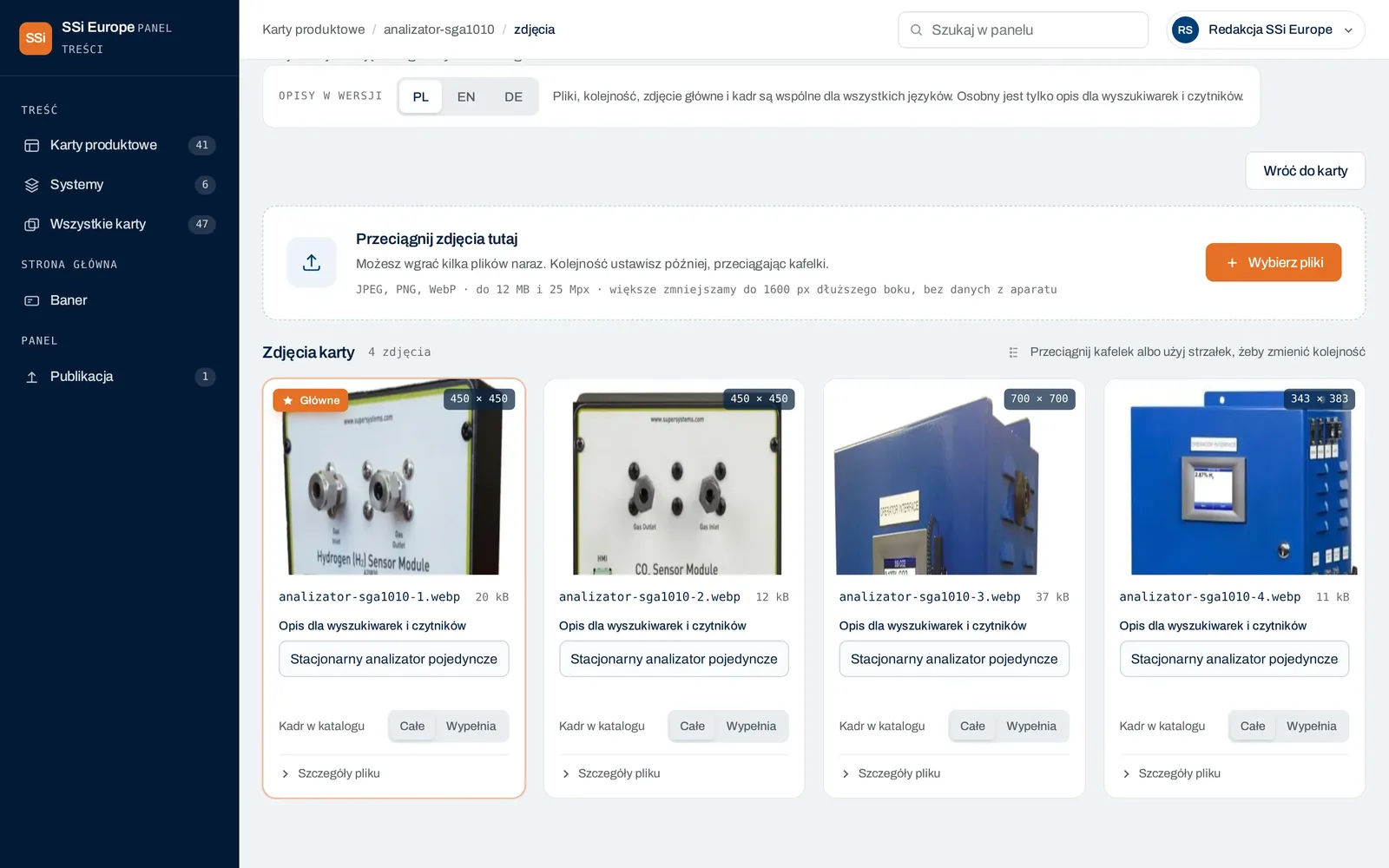Screen dimensions: 1389x868
Task: Open Publikacja in the sidebar
Action: [119, 377]
